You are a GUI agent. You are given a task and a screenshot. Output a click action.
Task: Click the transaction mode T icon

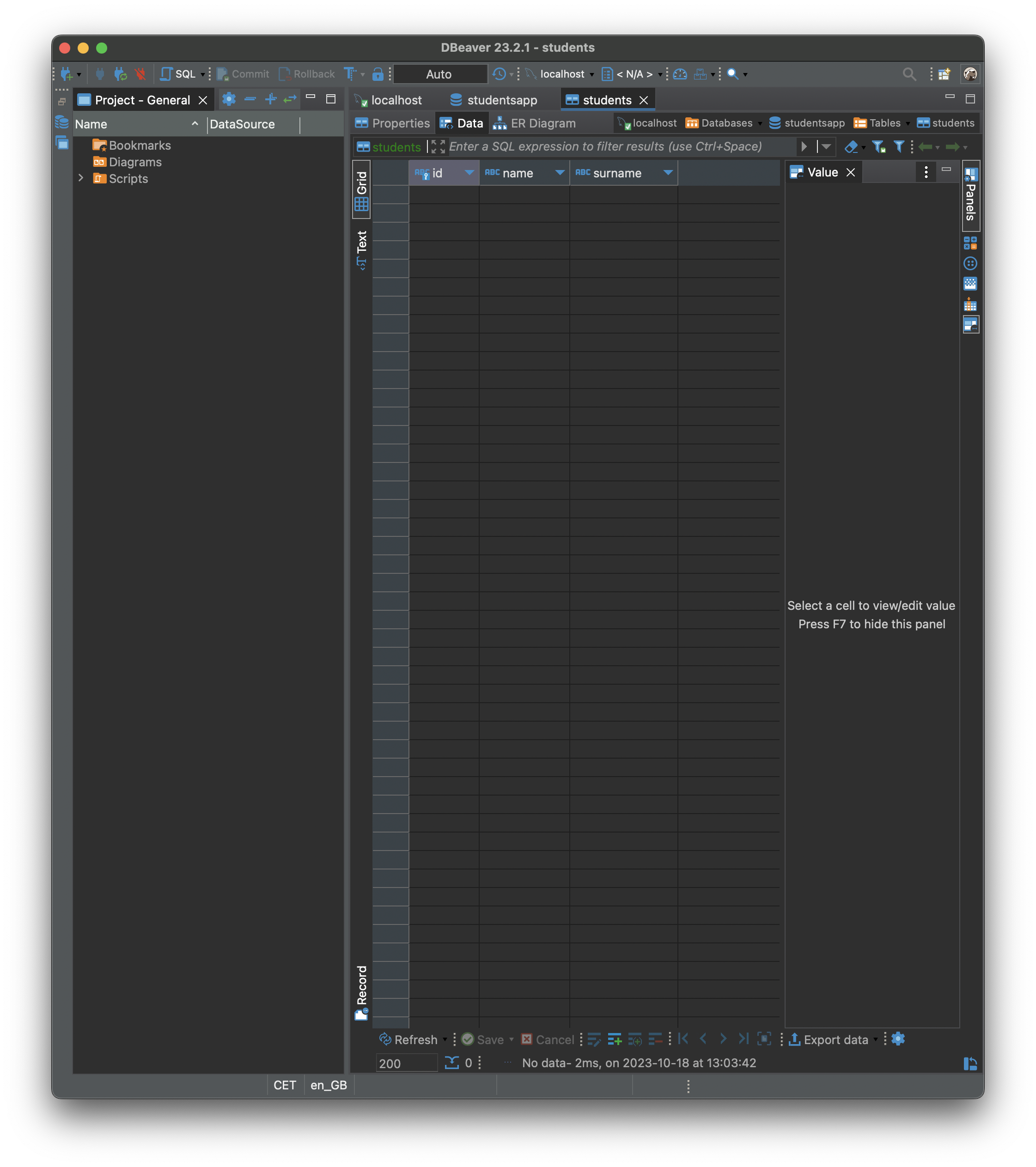pos(349,73)
